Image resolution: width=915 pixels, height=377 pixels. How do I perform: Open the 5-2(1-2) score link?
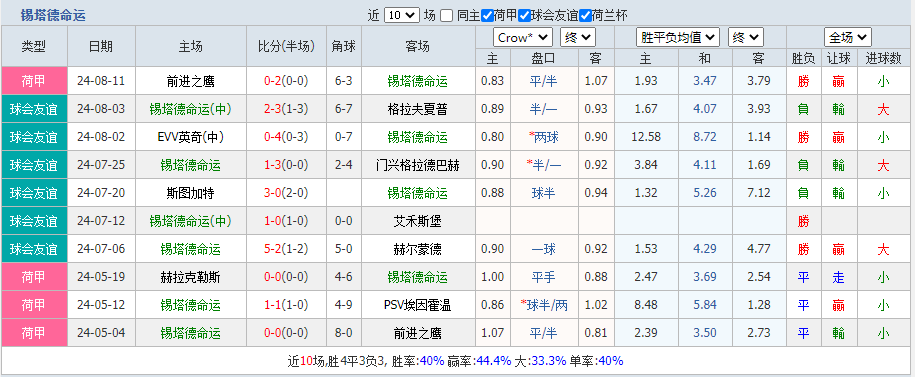(x=286, y=249)
